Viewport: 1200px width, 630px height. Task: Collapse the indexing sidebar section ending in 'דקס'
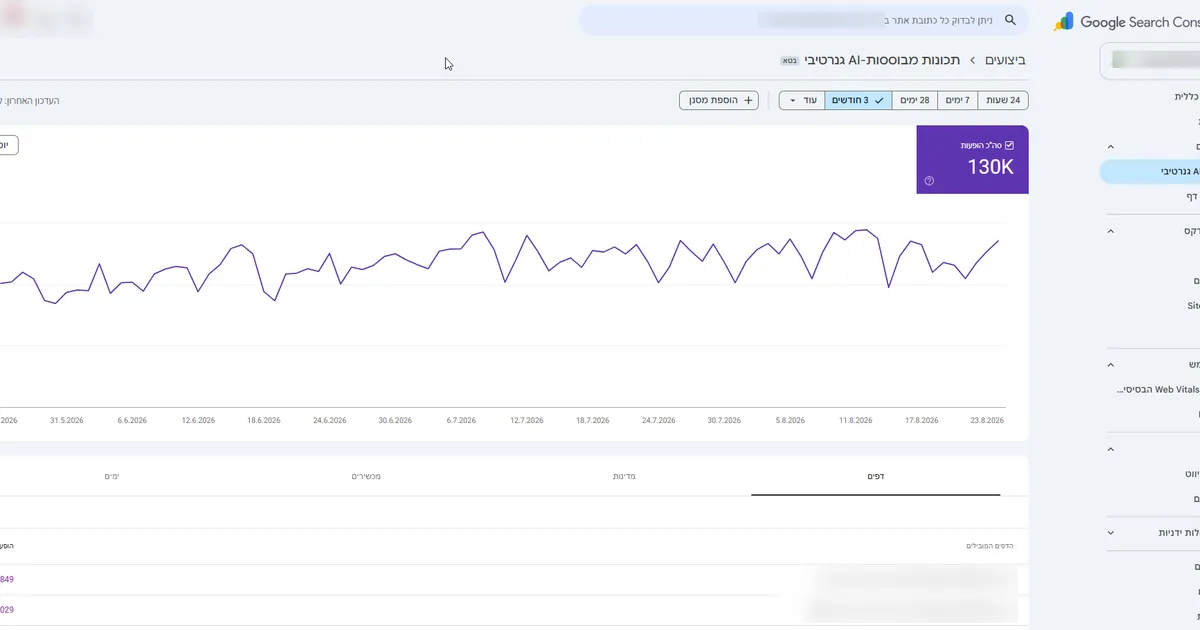point(1110,231)
